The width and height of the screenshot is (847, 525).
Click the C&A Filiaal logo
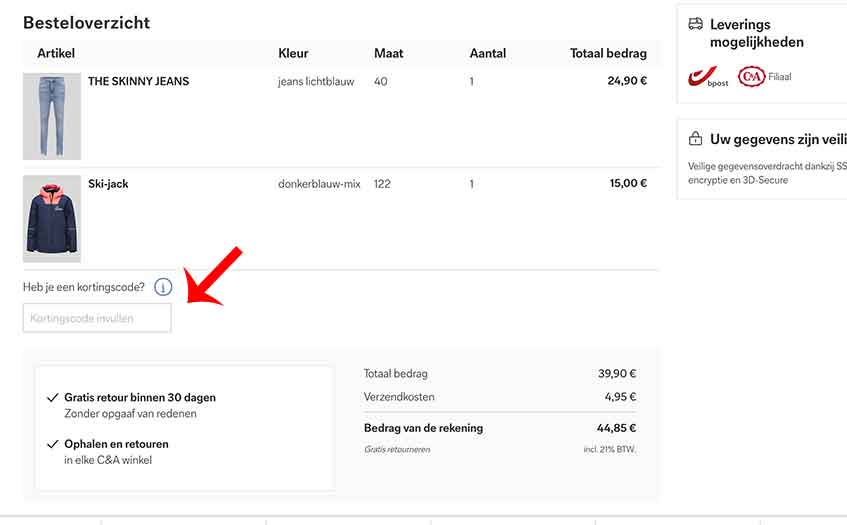click(x=751, y=76)
